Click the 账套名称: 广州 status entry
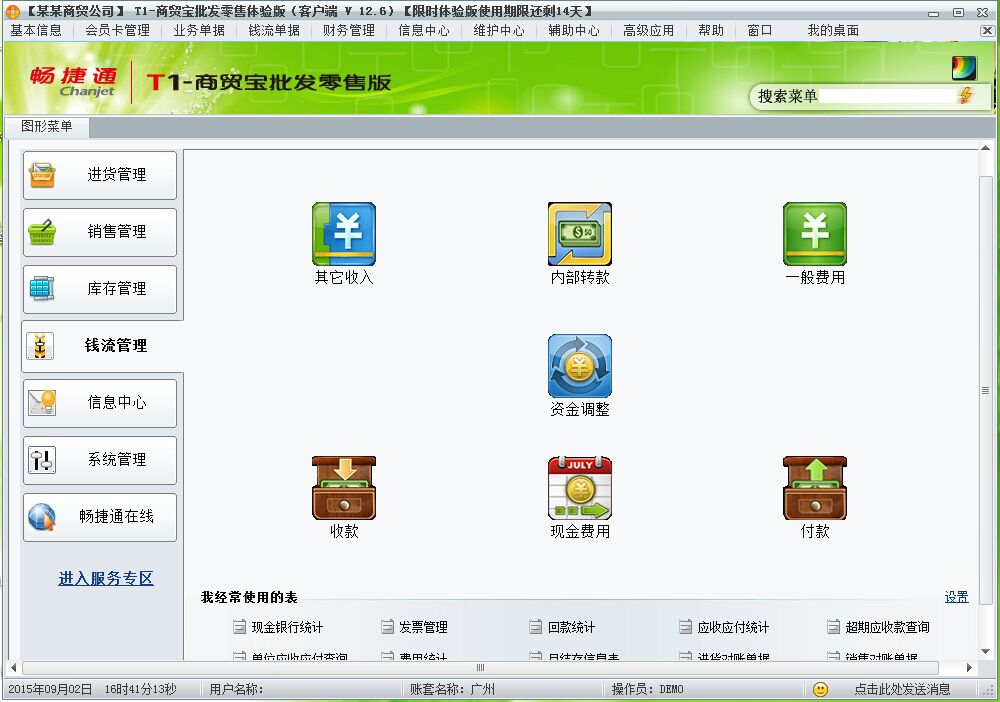 point(452,689)
